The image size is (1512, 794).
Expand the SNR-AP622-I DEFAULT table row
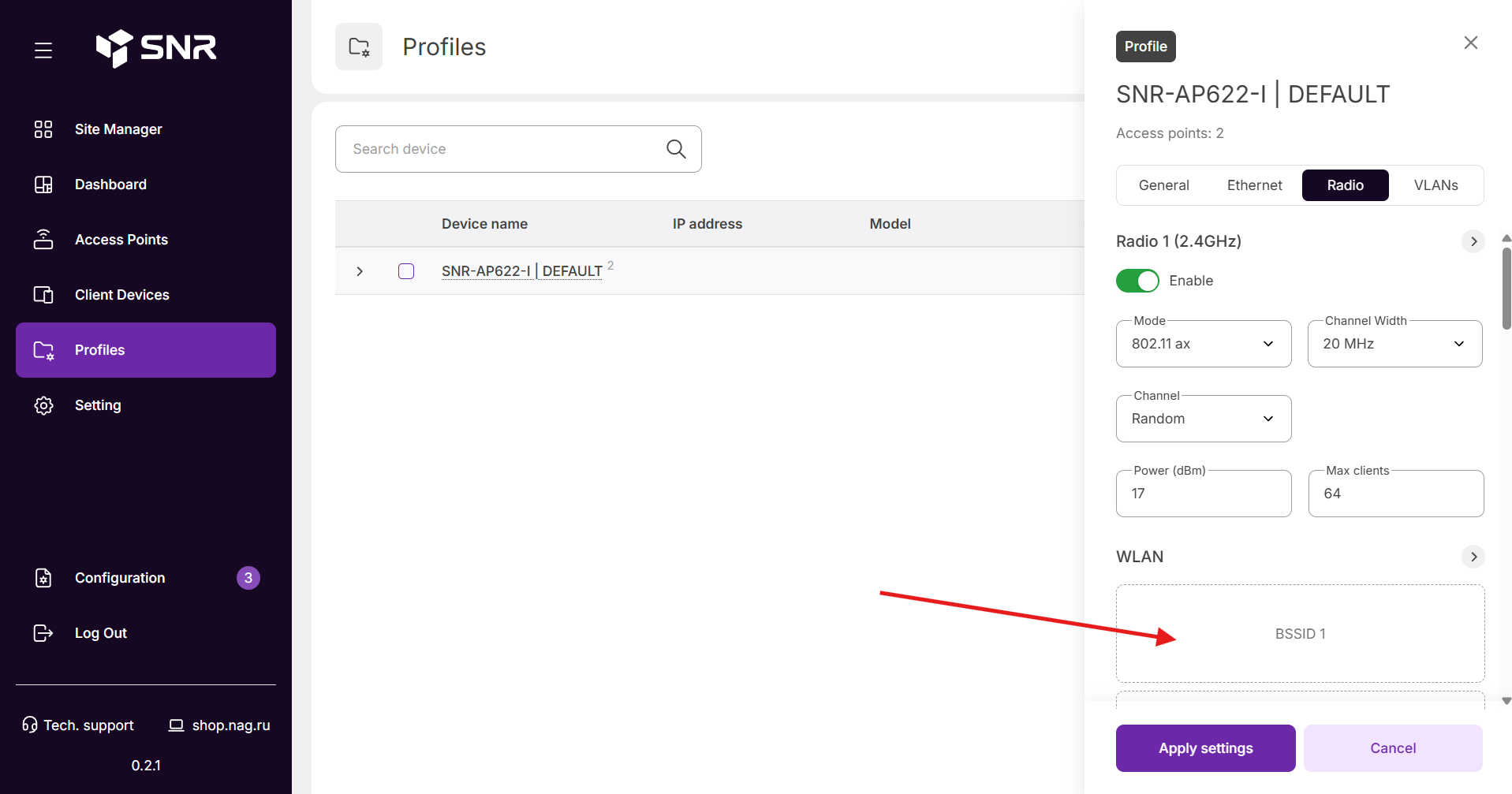(360, 271)
